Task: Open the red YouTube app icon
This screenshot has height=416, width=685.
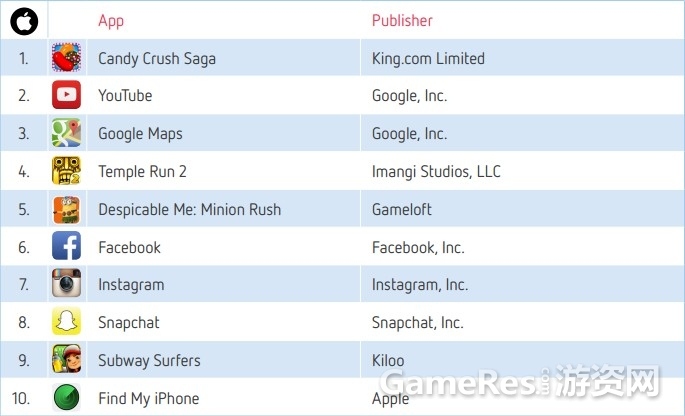Action: [66, 94]
